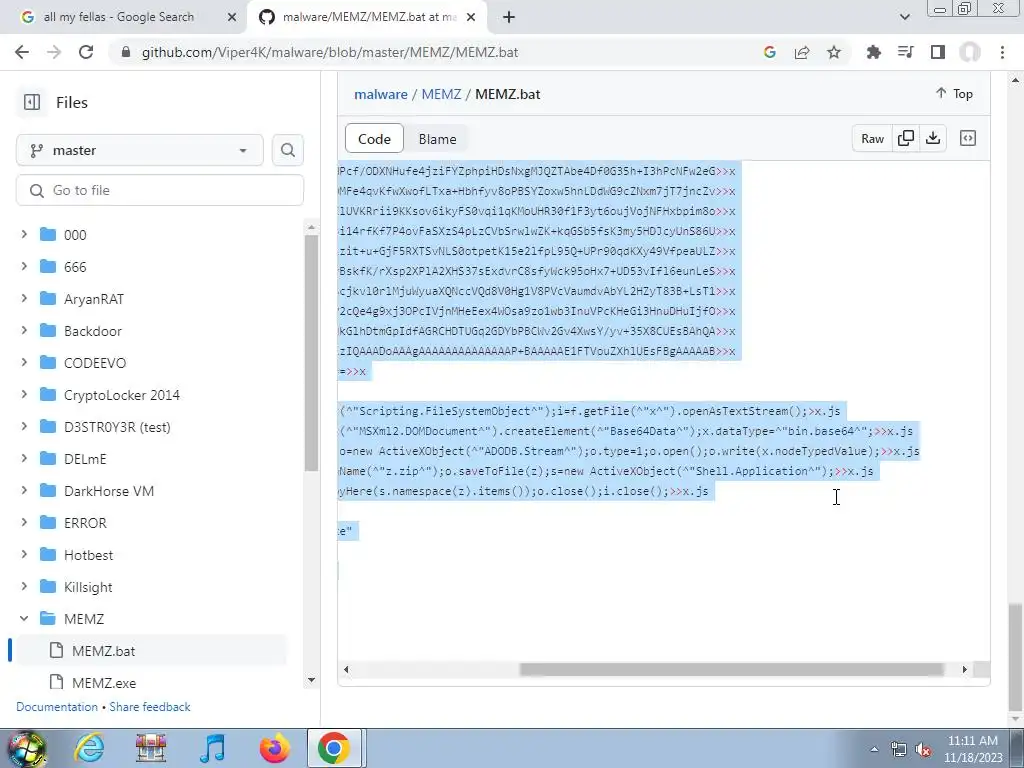Screen dimensions: 1024x768
Task: Expand the CODEEVO folder
Action: [x=24, y=362]
